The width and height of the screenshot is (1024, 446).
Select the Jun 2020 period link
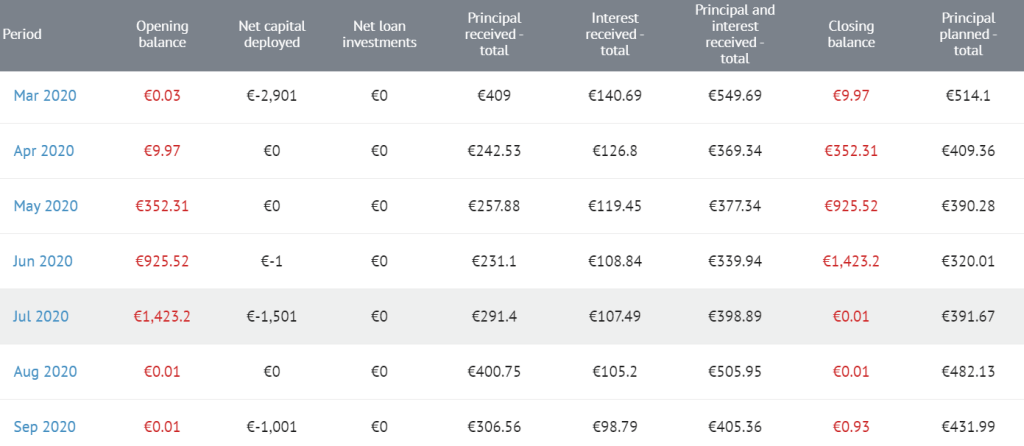tap(45, 261)
